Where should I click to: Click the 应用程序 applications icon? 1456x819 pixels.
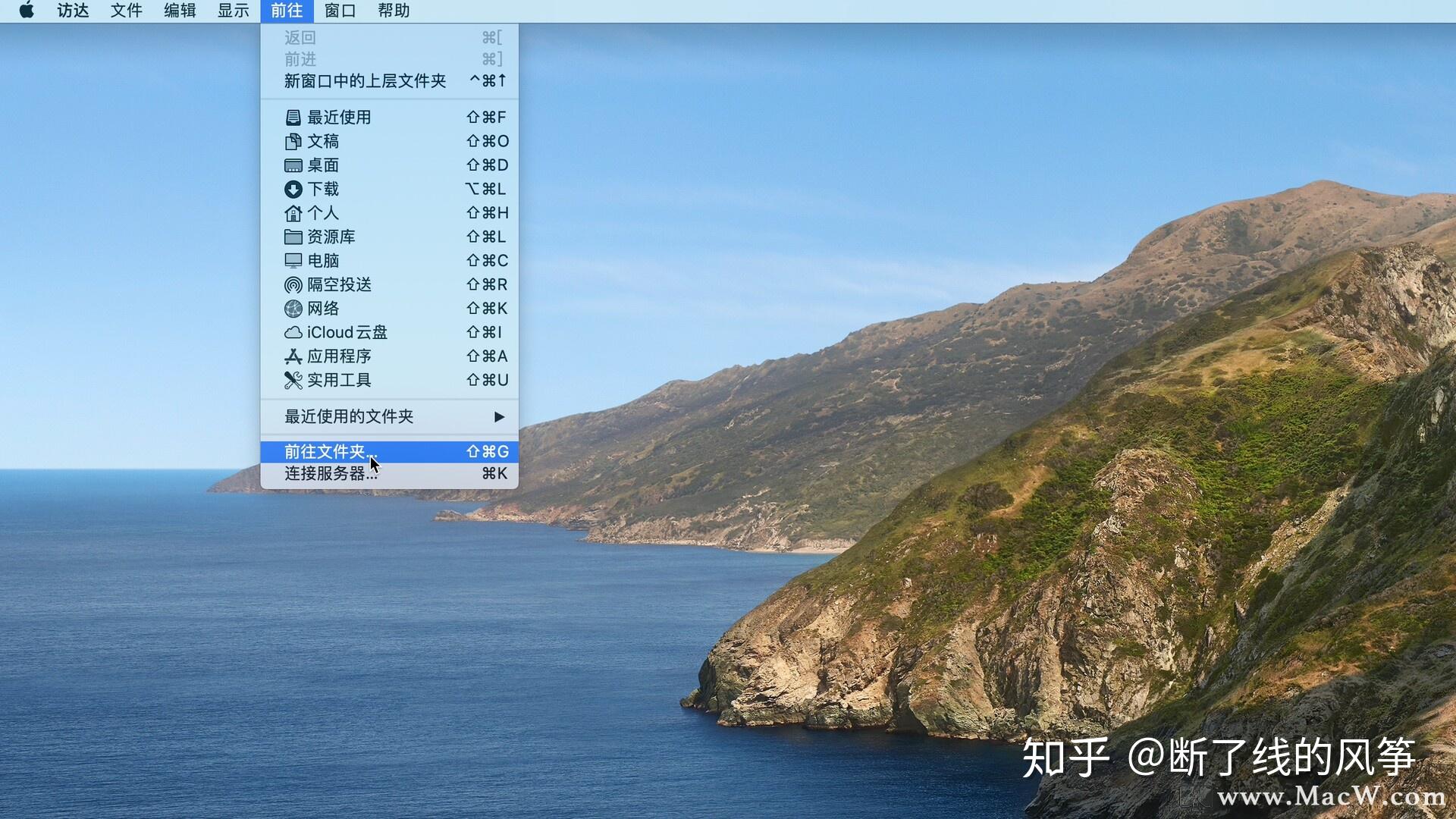[x=293, y=356]
